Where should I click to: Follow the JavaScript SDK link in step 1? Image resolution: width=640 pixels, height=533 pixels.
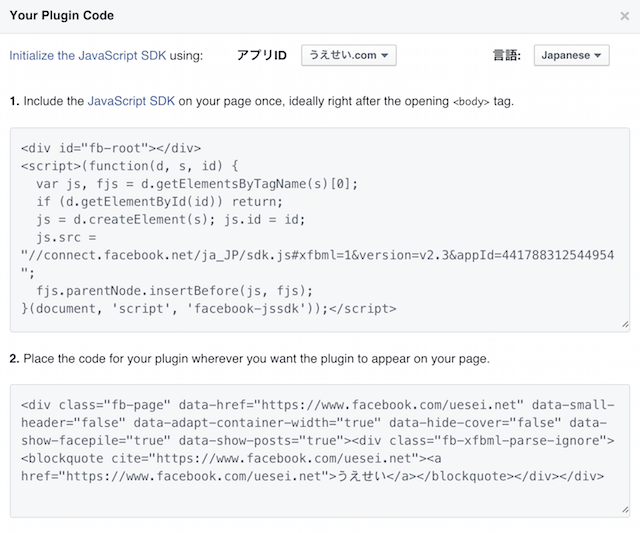[131, 101]
